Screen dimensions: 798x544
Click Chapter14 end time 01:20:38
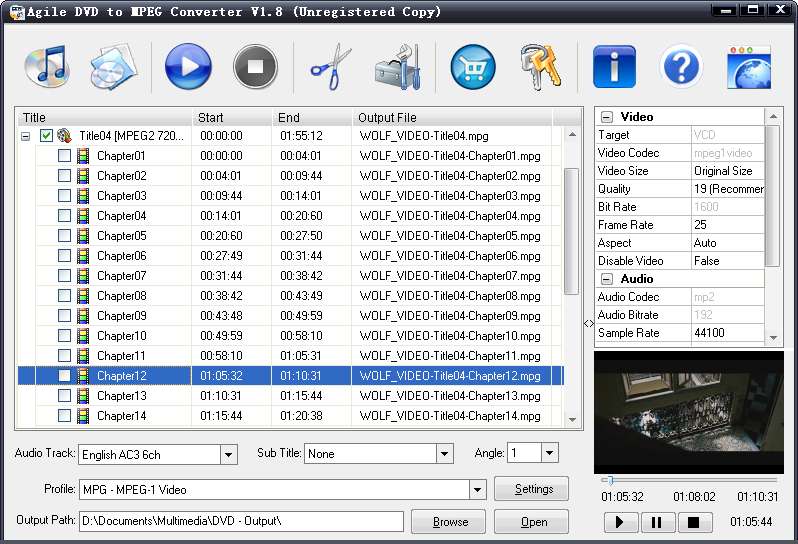coord(301,416)
